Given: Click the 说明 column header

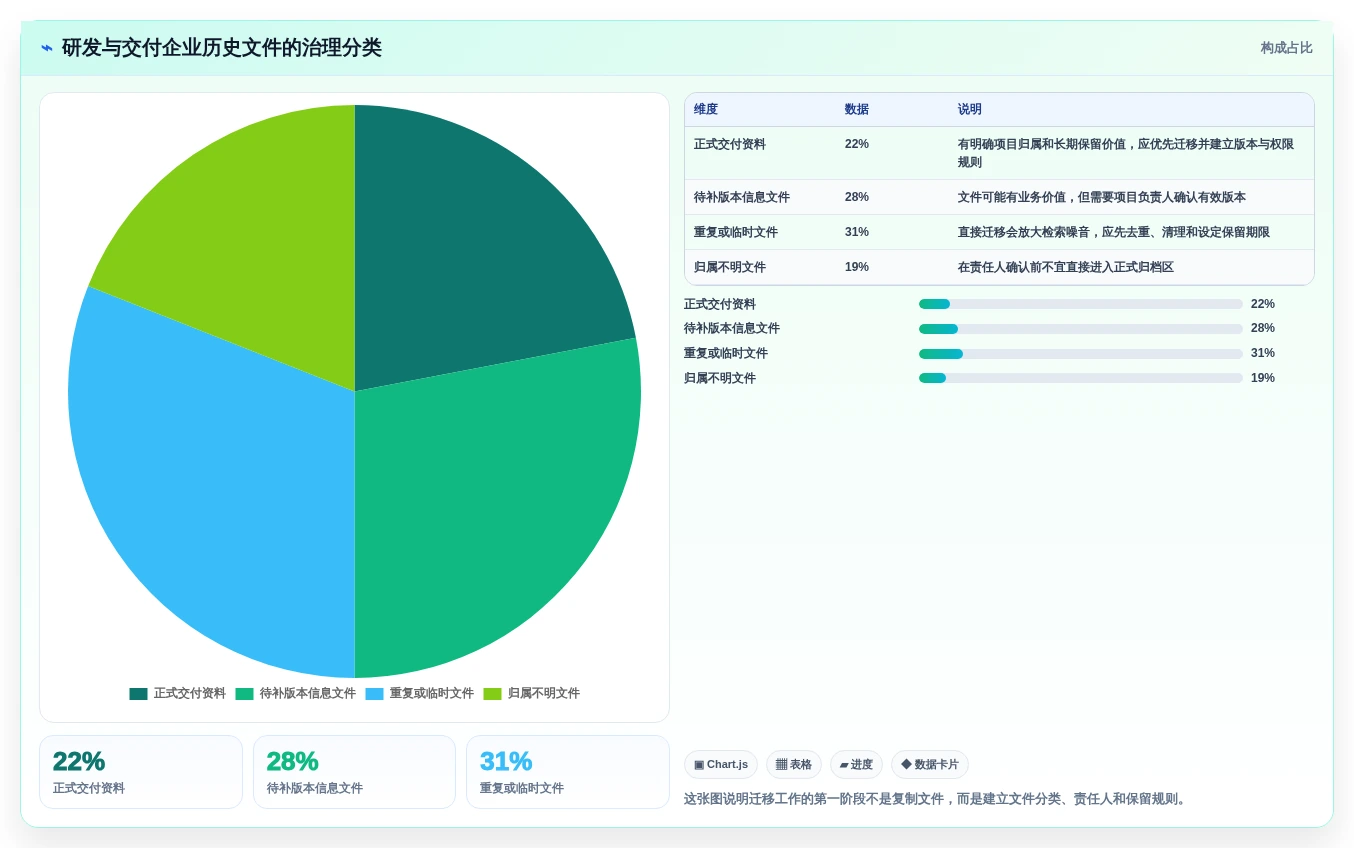Looking at the screenshot, I should [x=970, y=110].
